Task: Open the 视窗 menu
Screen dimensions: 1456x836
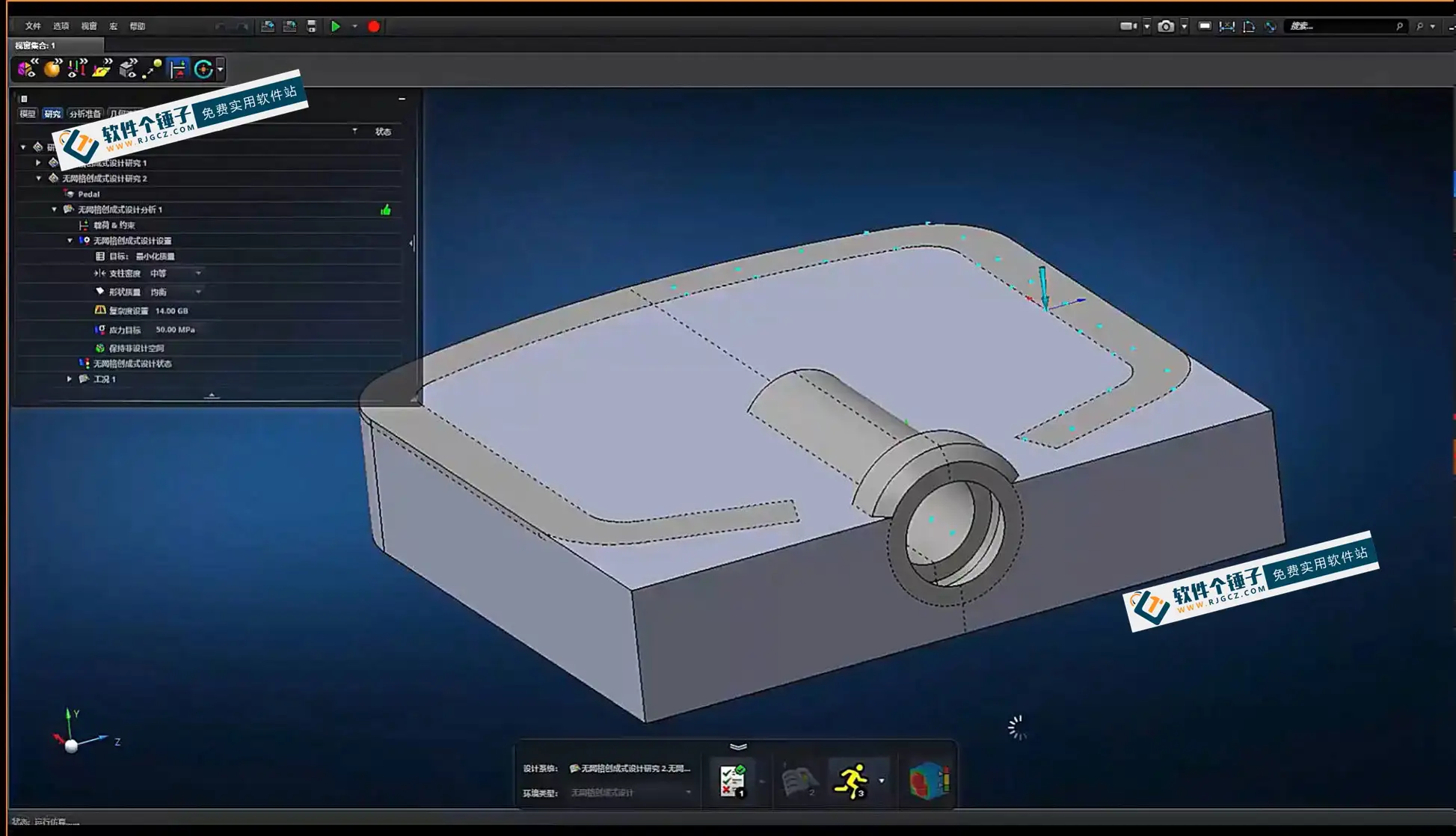Action: click(x=89, y=26)
